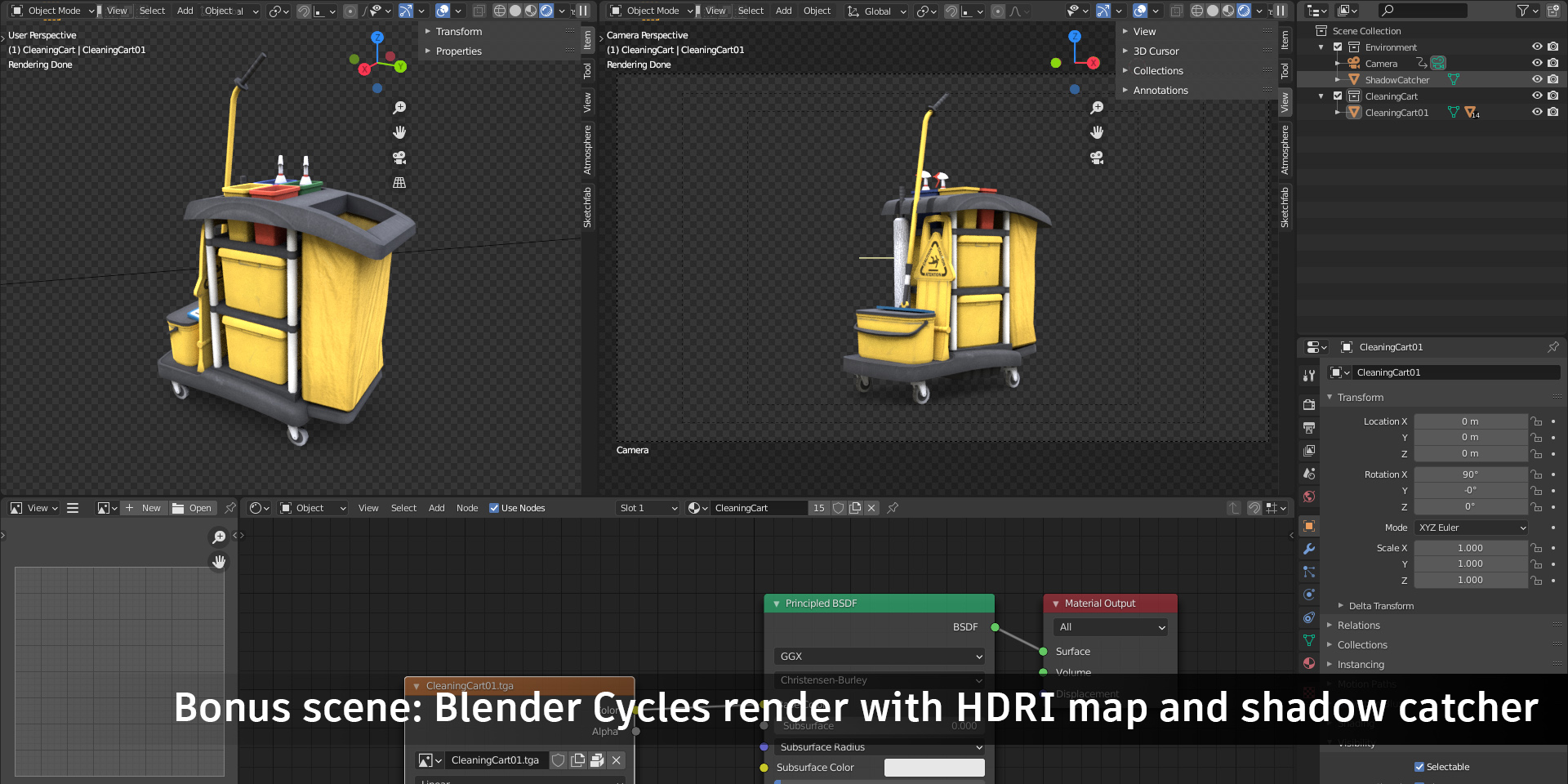Uncheck Environment collection checkbox
The width and height of the screenshot is (1568, 784).
point(1338,47)
